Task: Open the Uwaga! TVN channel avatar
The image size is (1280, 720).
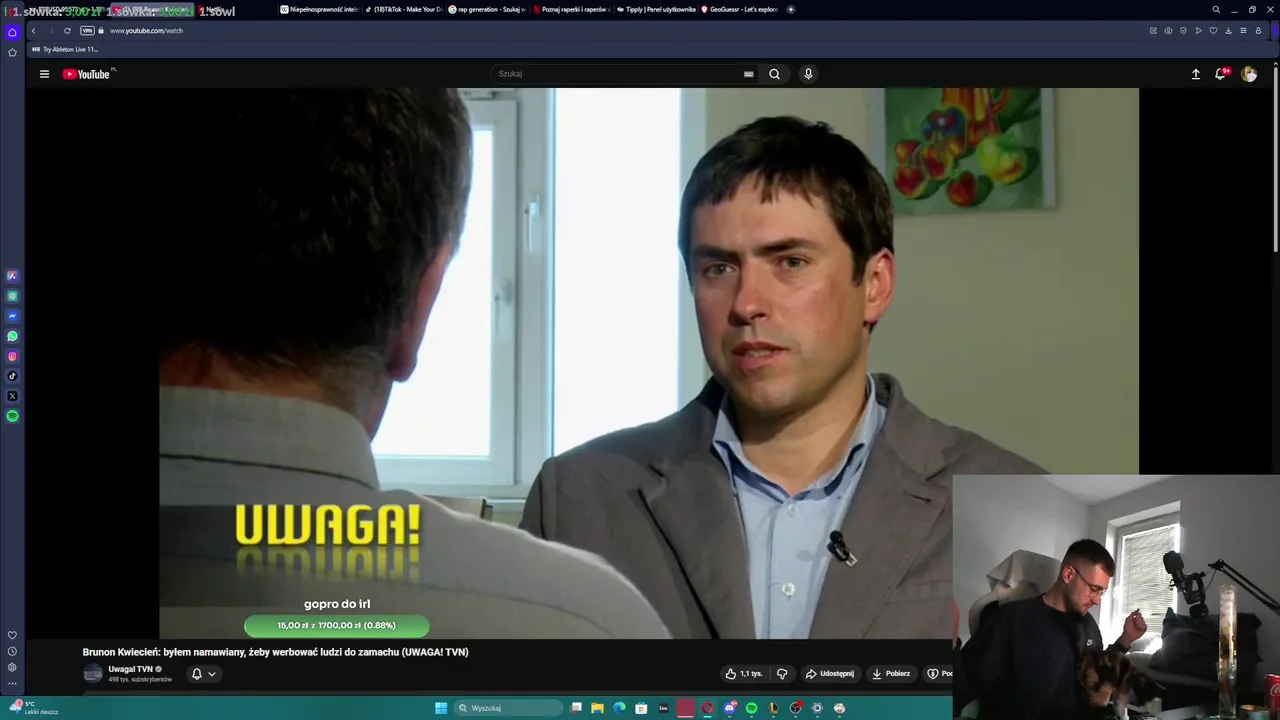Action: click(93, 674)
